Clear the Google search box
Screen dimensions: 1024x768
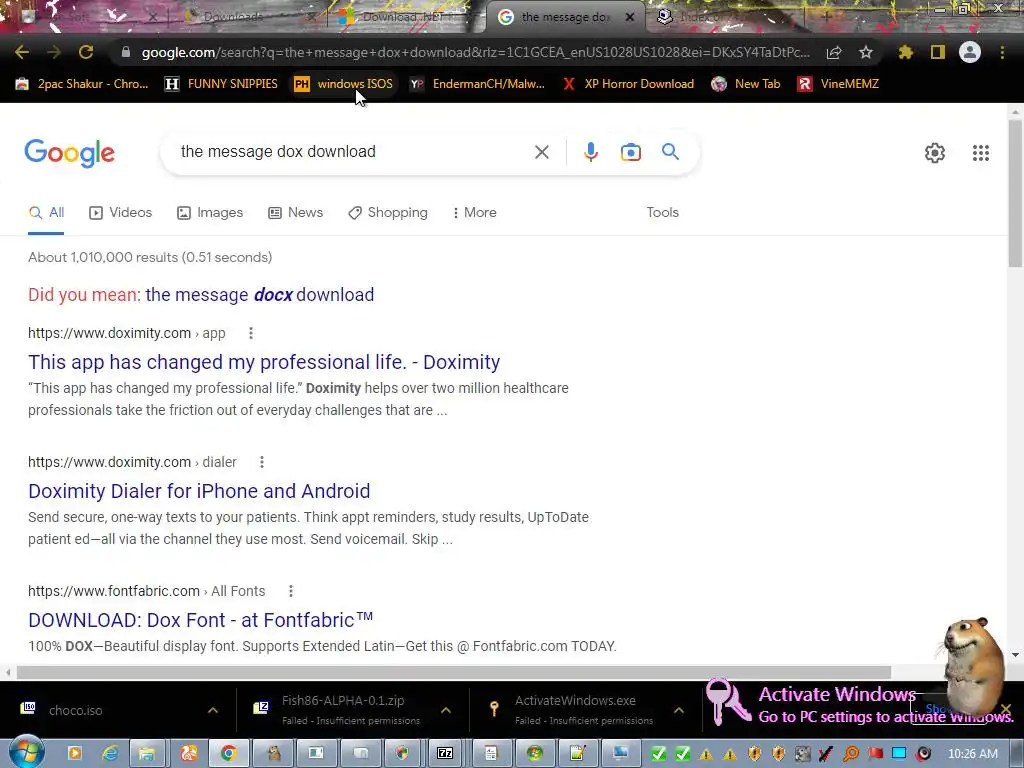(541, 152)
